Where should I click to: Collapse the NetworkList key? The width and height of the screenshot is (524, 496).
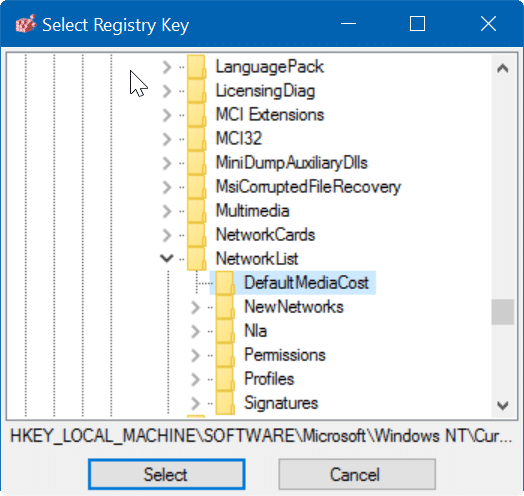tap(167, 258)
